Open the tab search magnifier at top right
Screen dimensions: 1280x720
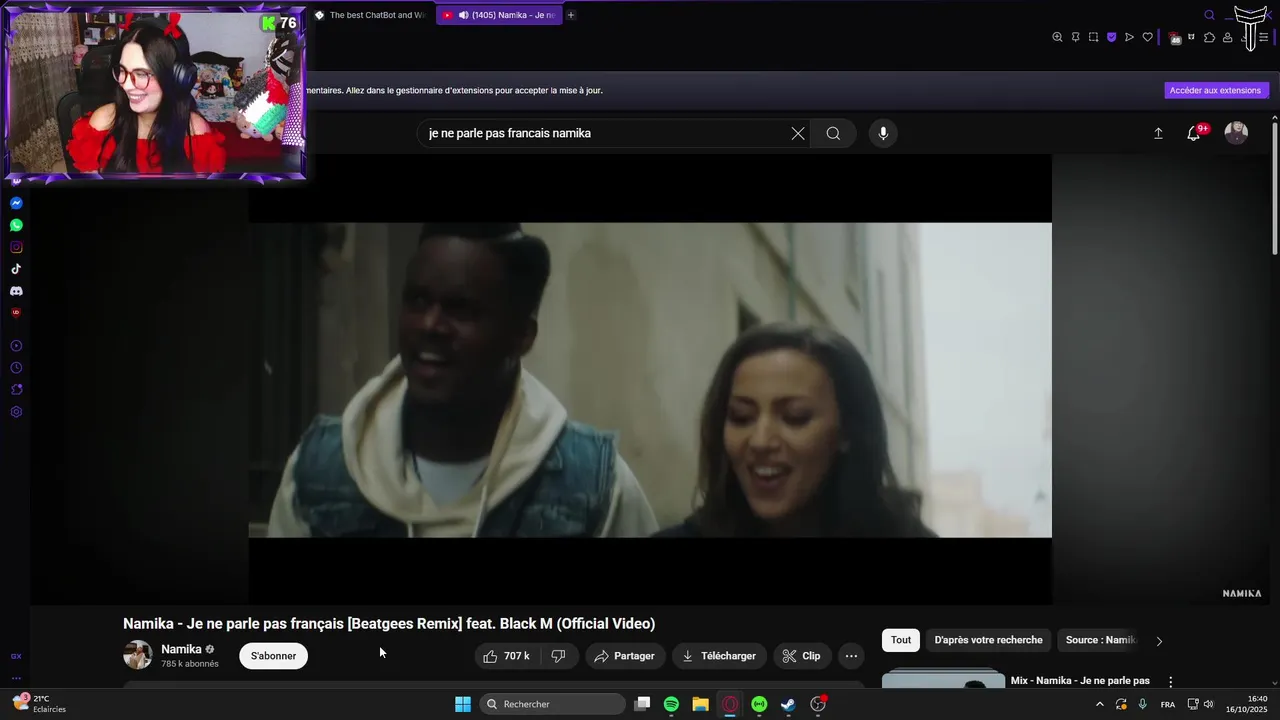coord(1209,15)
